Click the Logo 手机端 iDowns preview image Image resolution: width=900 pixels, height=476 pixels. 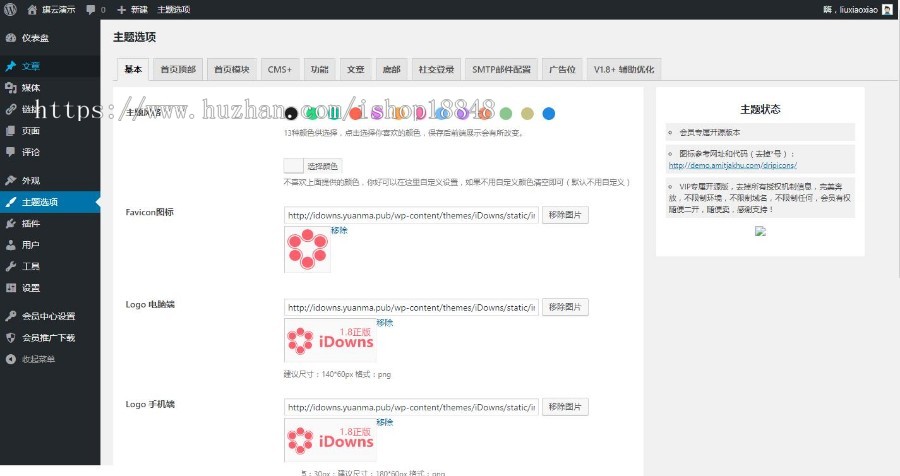pos(330,440)
